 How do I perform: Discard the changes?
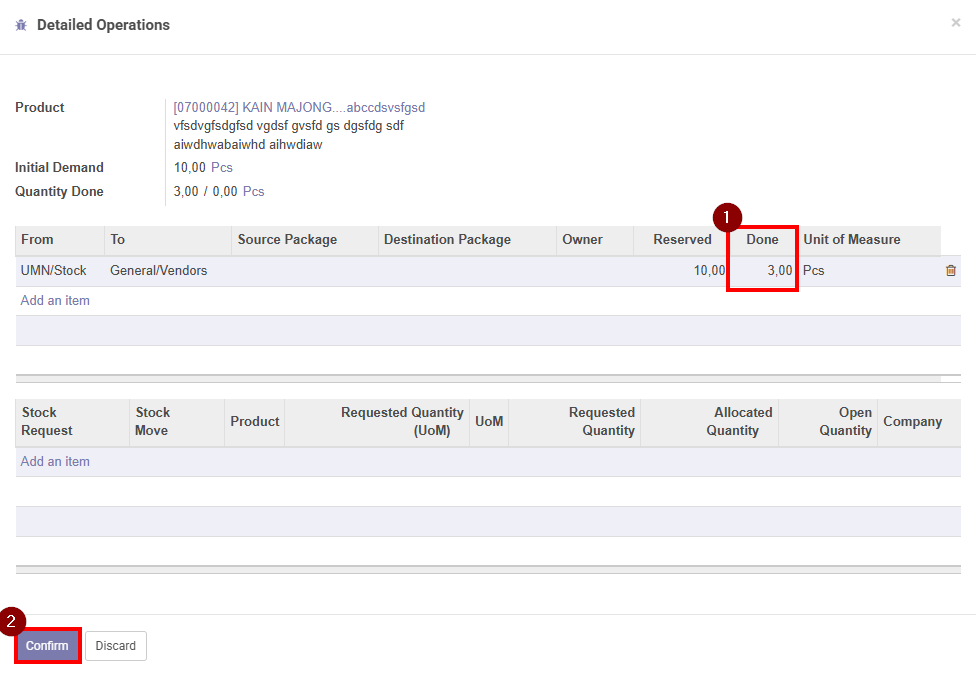tap(116, 646)
